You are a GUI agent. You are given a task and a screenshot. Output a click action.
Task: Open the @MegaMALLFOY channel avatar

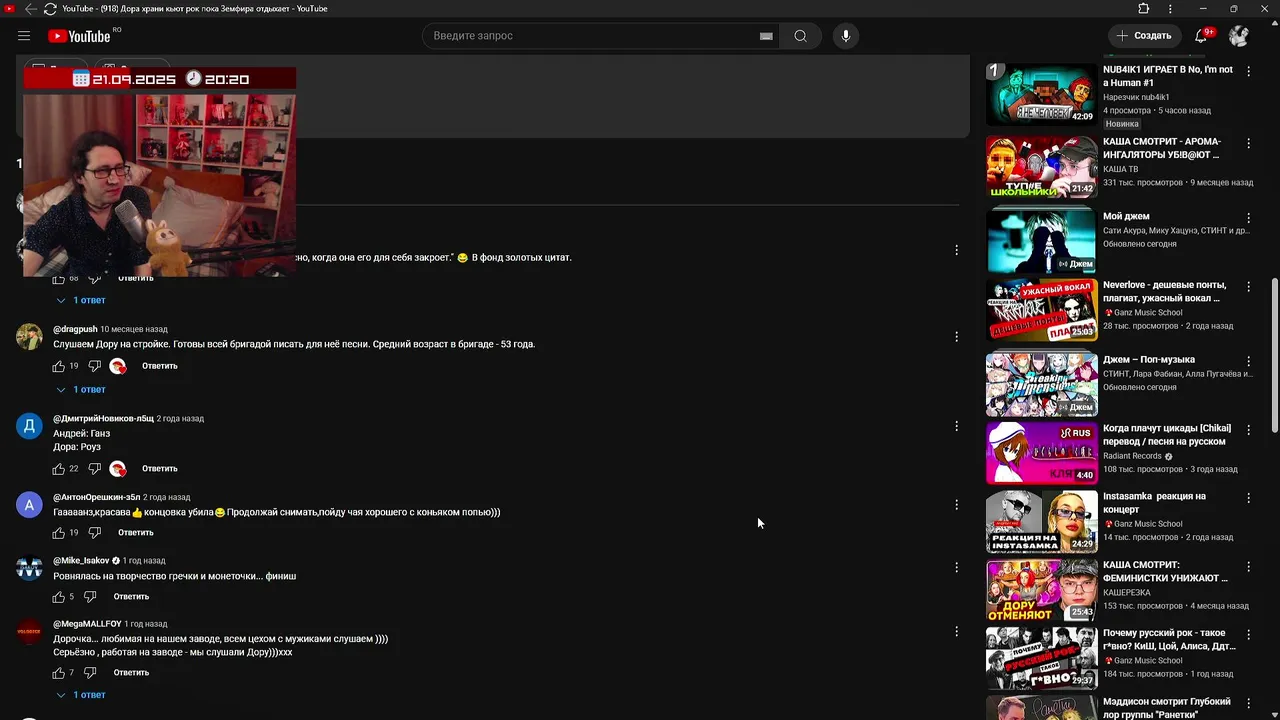(29, 632)
